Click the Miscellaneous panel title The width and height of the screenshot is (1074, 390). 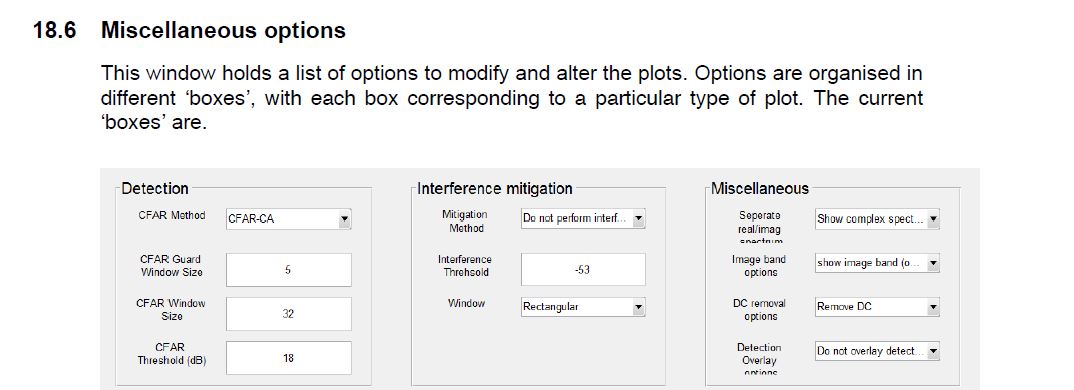[x=760, y=188]
